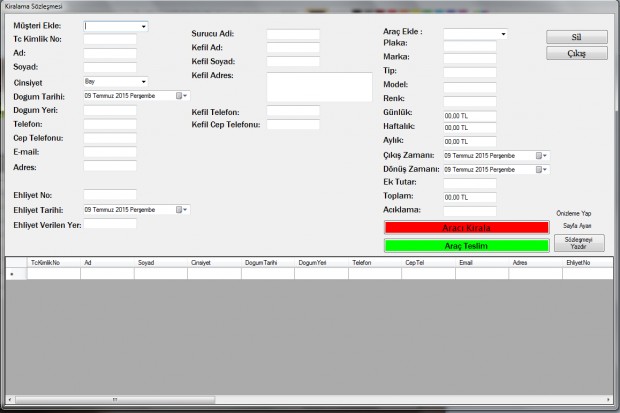The height and width of the screenshot is (413, 620).
Task: Open the Önizleme Yap link
Action: point(574,214)
